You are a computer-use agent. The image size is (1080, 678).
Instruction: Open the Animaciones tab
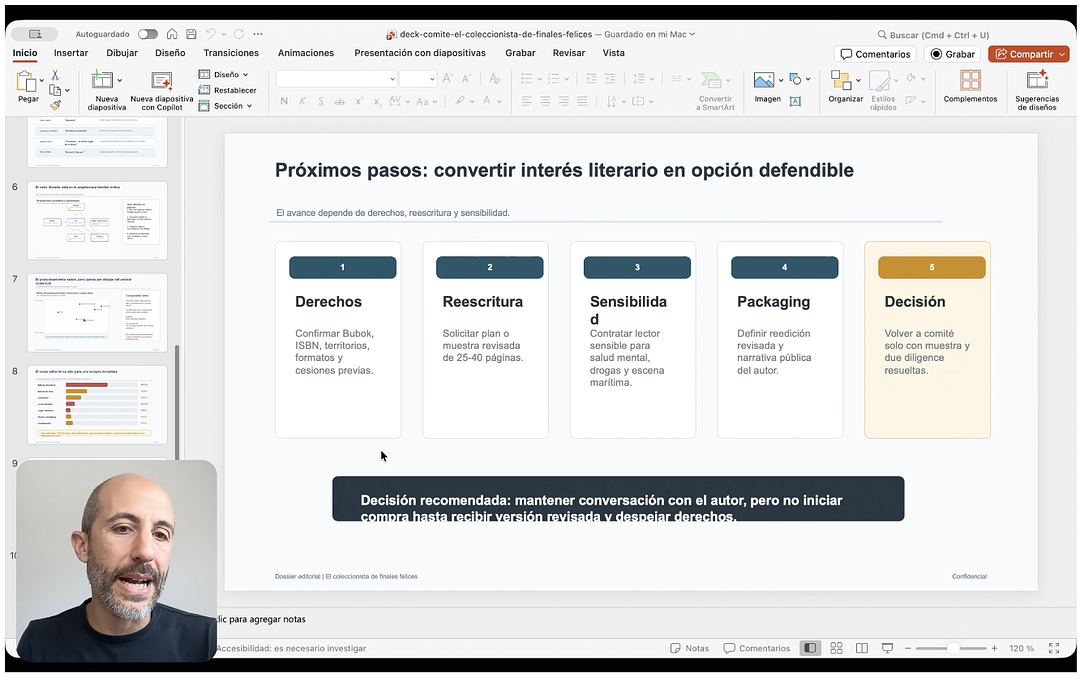point(306,53)
